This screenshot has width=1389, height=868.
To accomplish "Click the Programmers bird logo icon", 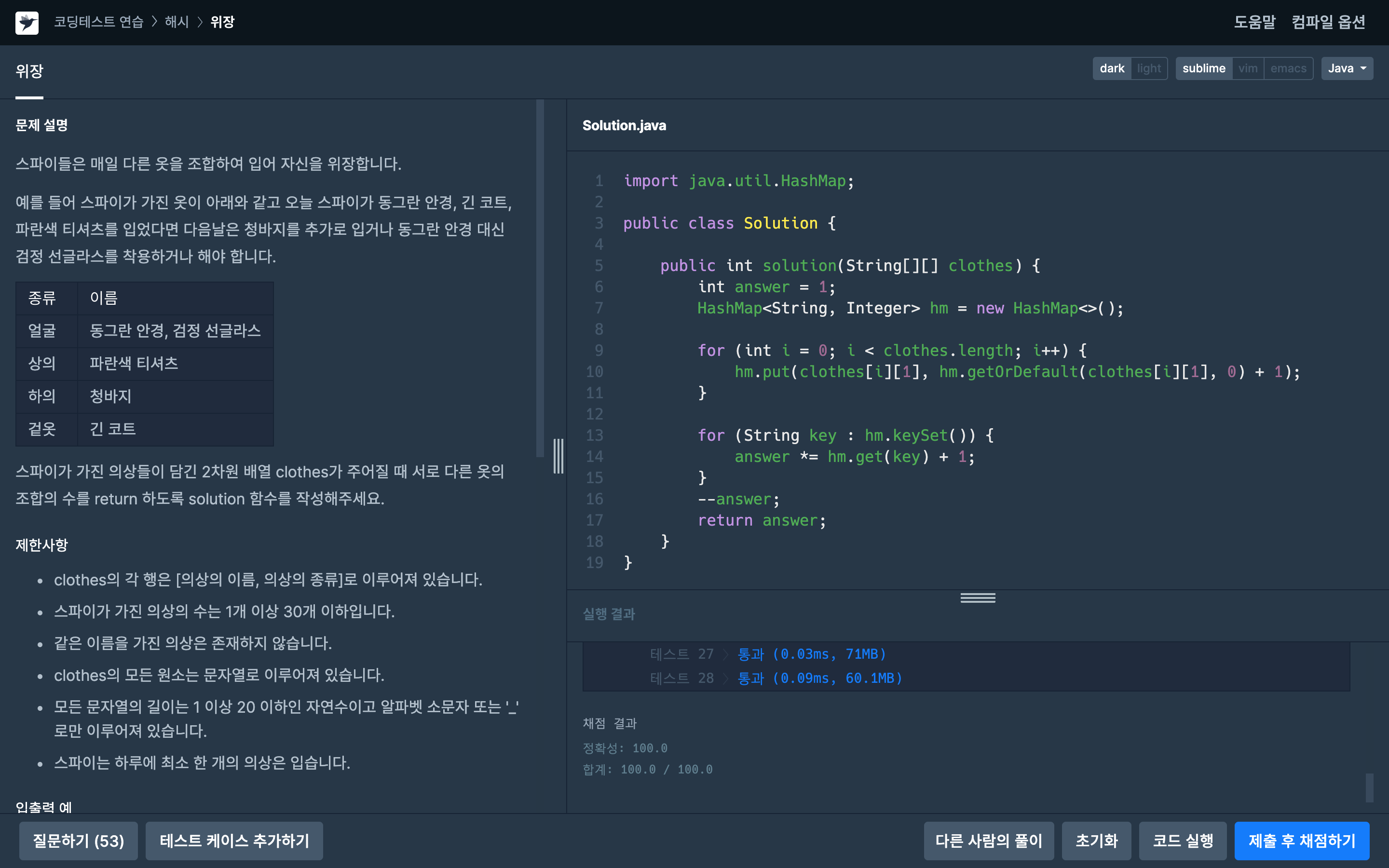I will (27, 22).
